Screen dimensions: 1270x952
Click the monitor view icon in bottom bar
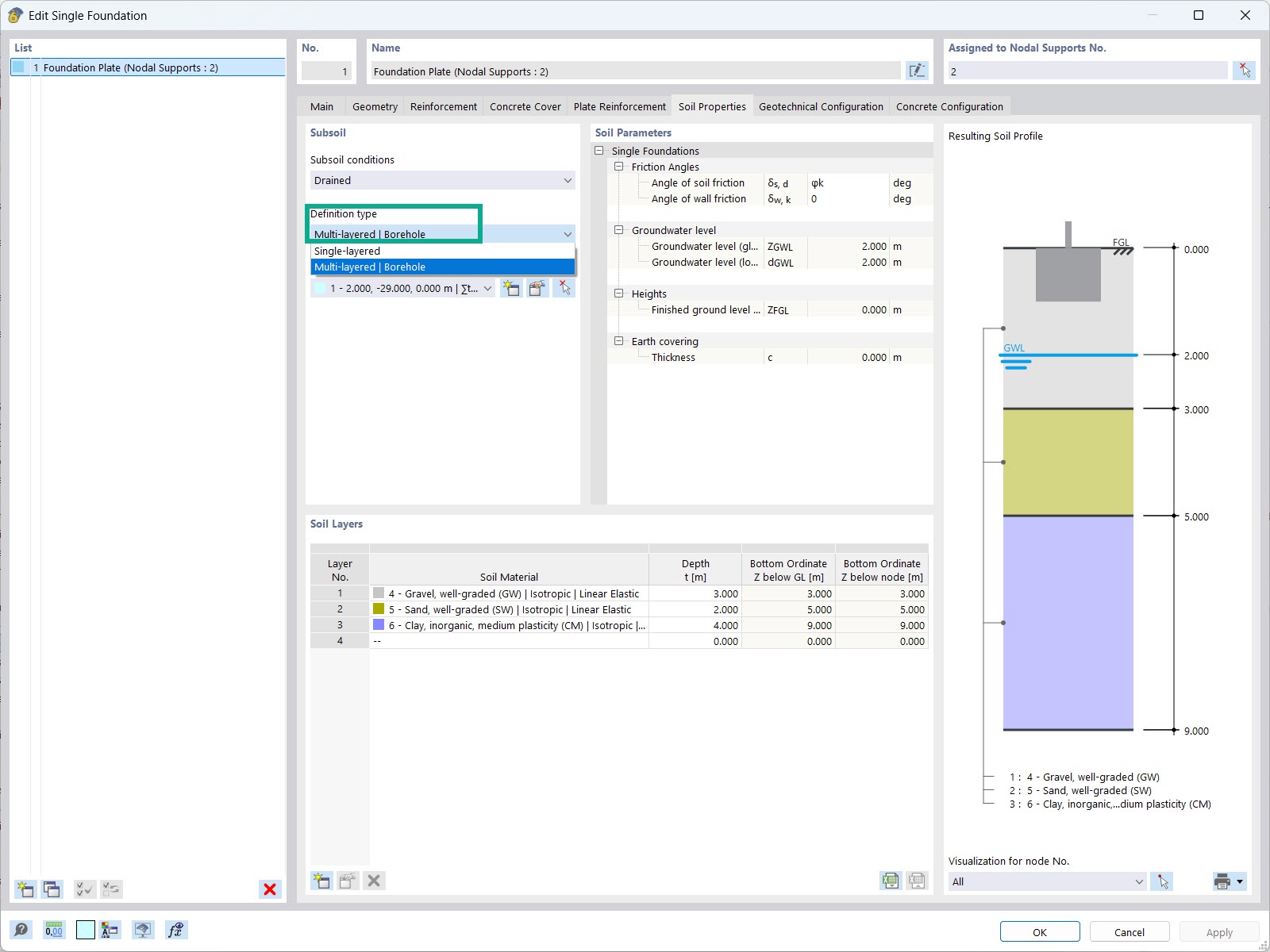143,930
